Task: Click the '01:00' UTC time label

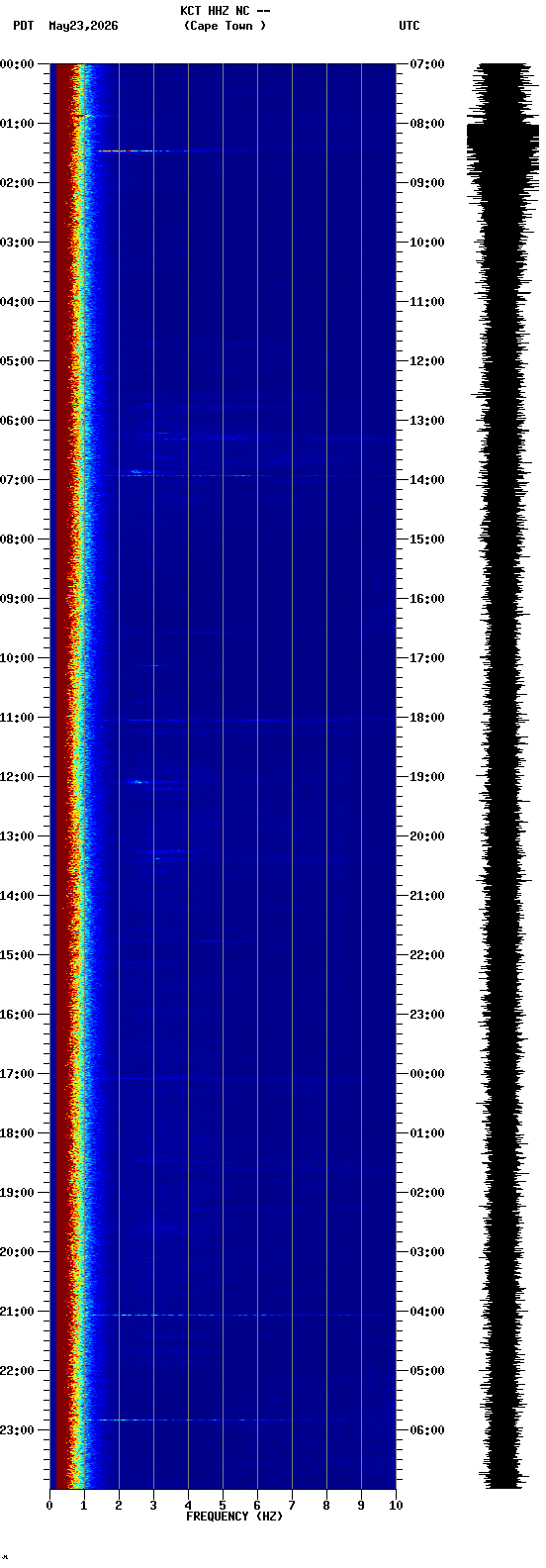Action: coord(427,1133)
